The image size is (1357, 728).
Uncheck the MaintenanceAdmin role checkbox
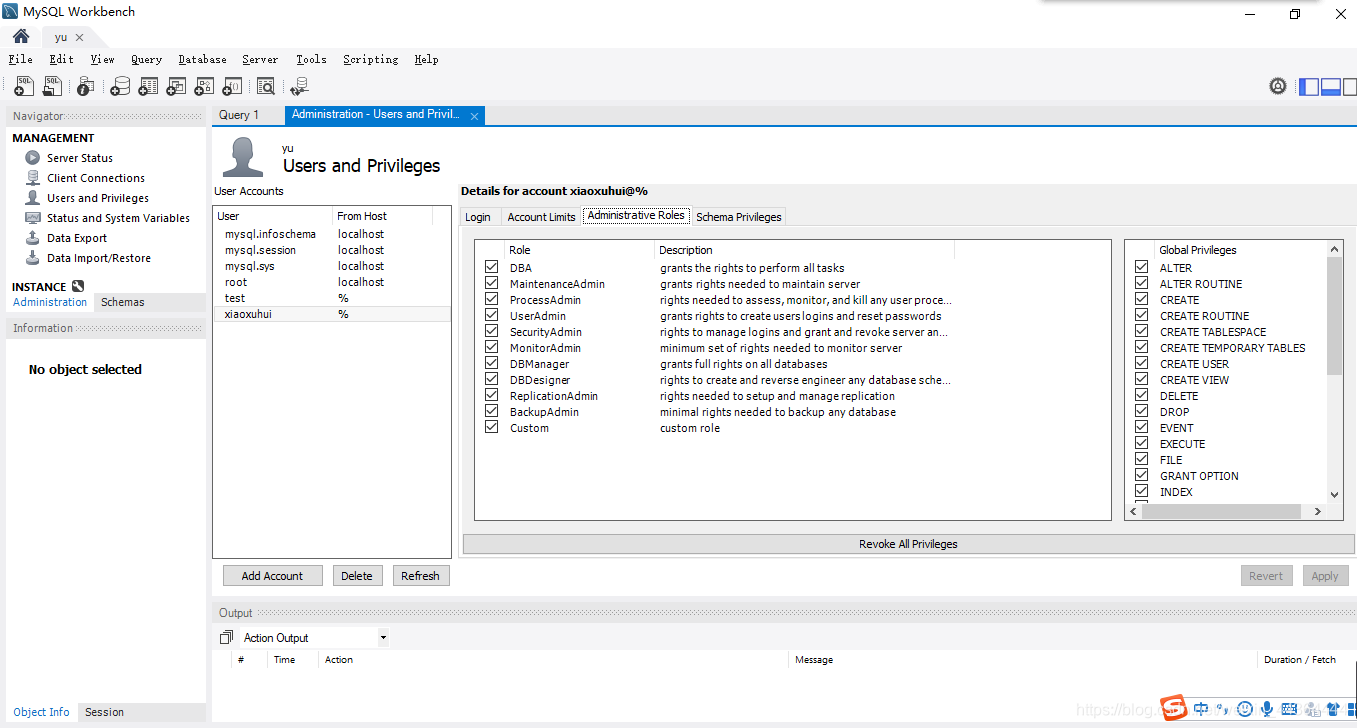point(491,283)
